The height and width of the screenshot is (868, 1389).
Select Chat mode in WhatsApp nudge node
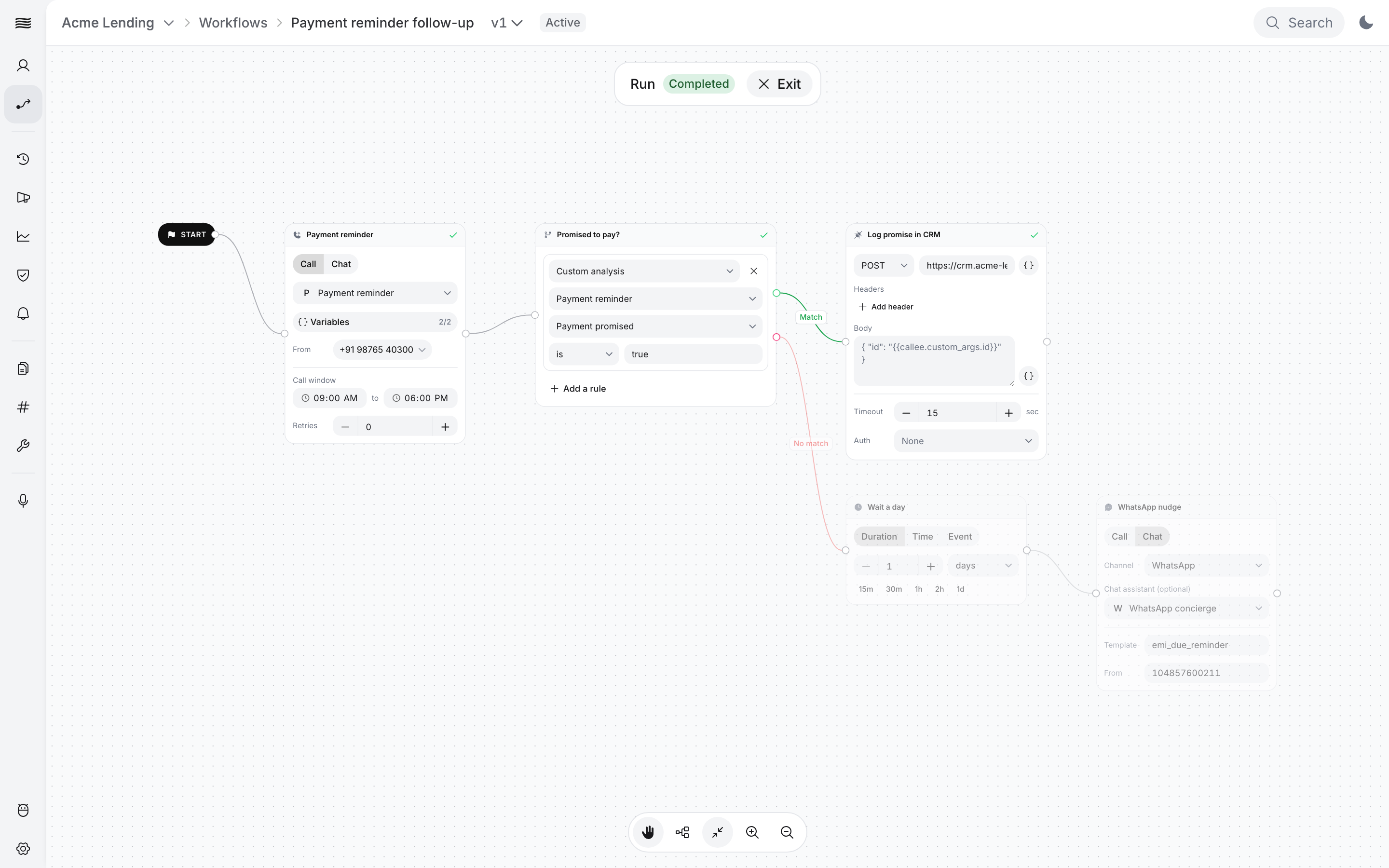(1152, 536)
